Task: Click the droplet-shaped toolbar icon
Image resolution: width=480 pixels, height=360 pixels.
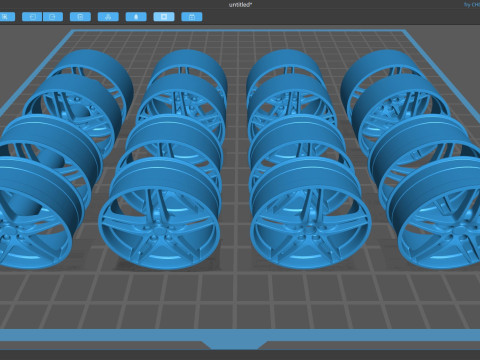Action: pos(136,17)
